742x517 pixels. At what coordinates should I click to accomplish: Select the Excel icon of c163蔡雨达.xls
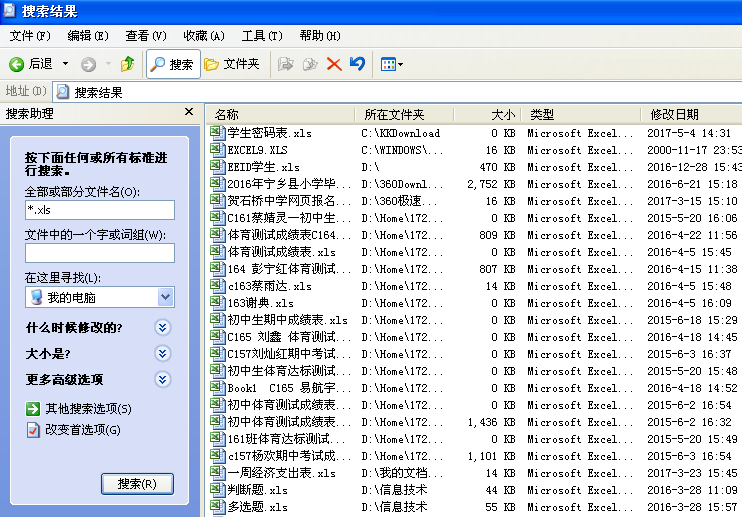point(217,286)
